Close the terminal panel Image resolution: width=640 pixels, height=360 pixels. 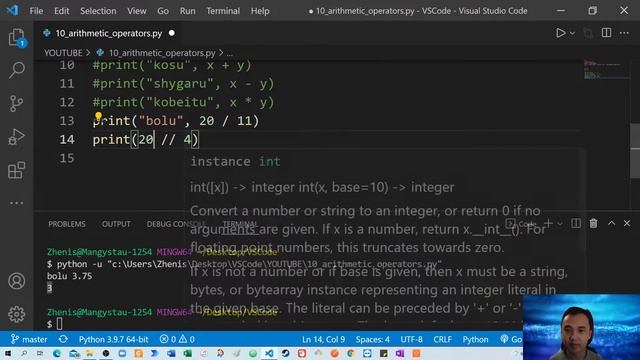point(627,223)
